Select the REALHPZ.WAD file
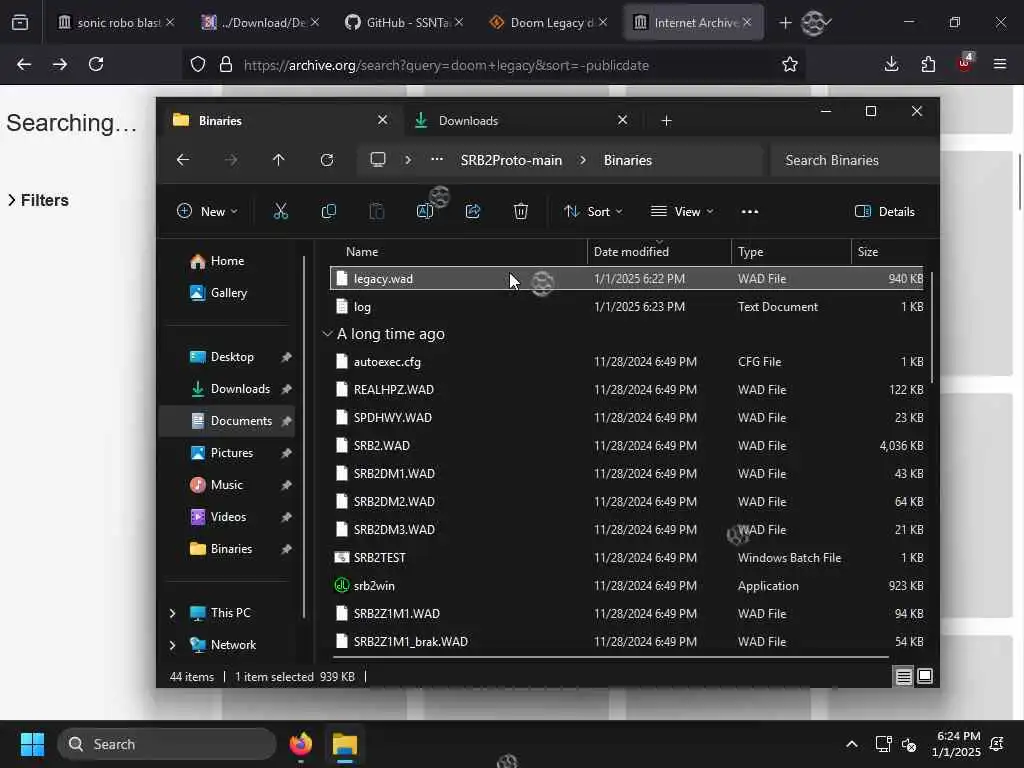 tap(627, 390)
